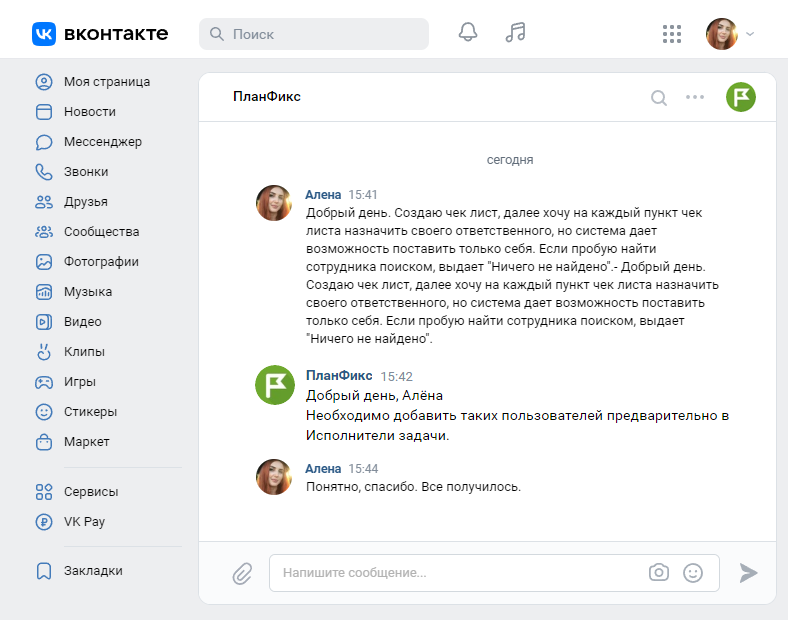The width and height of the screenshot is (788, 620).
Task: Click the Новости icon
Action: point(44,112)
